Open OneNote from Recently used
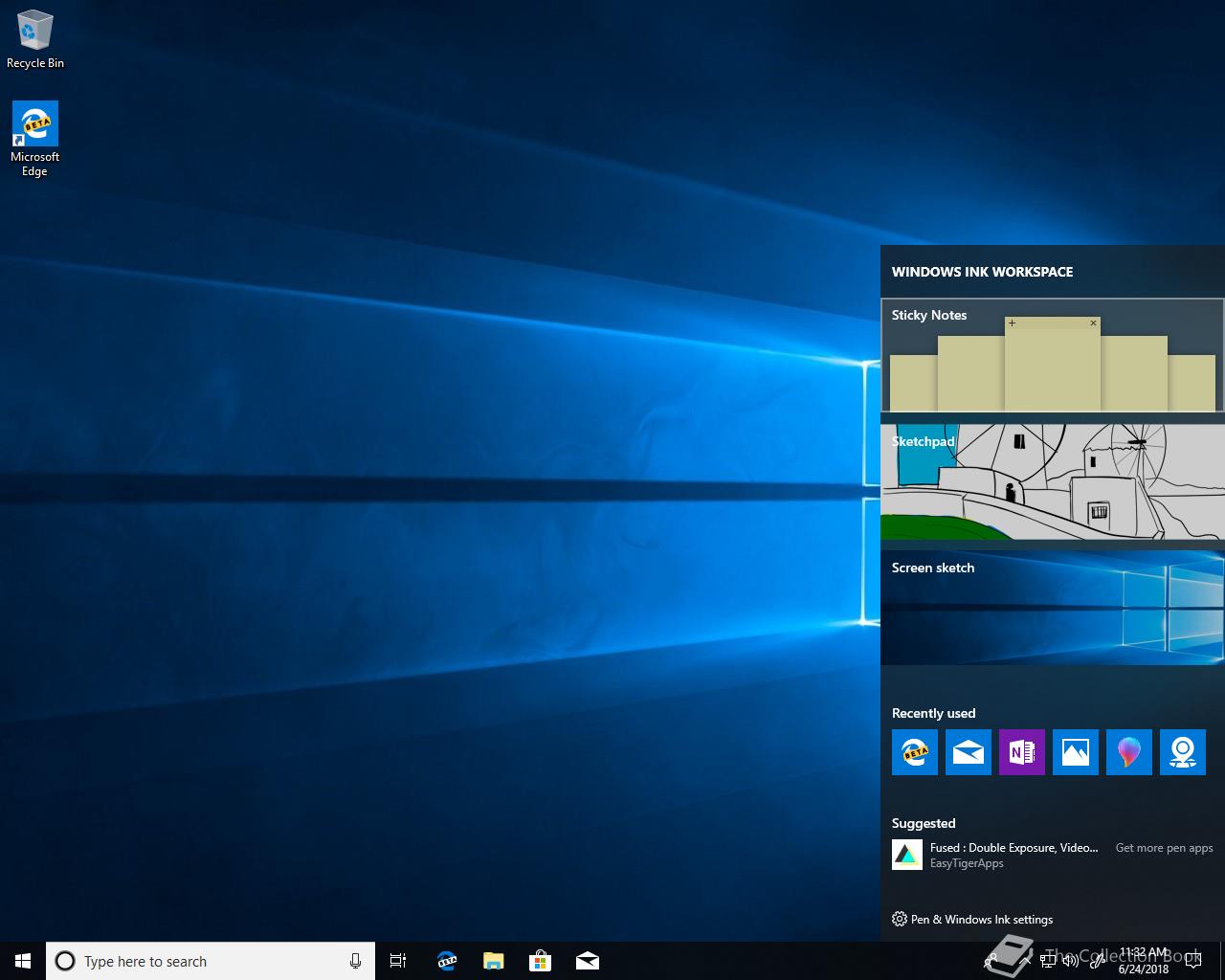 (1021, 752)
